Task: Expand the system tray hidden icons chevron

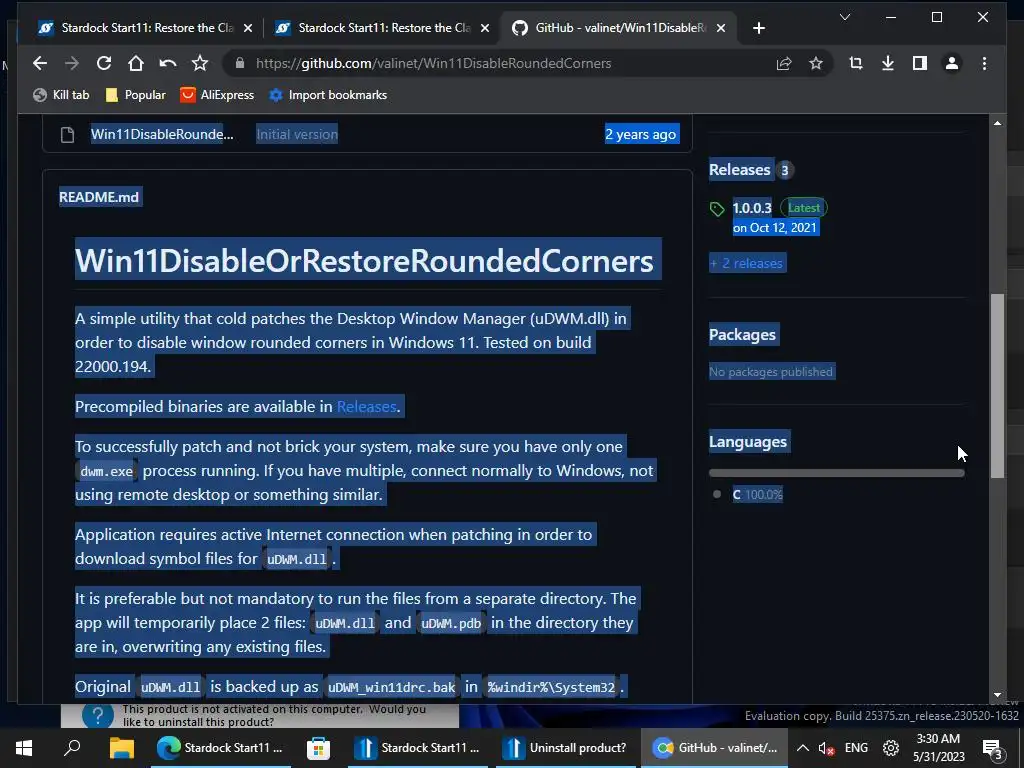Action: click(803, 748)
